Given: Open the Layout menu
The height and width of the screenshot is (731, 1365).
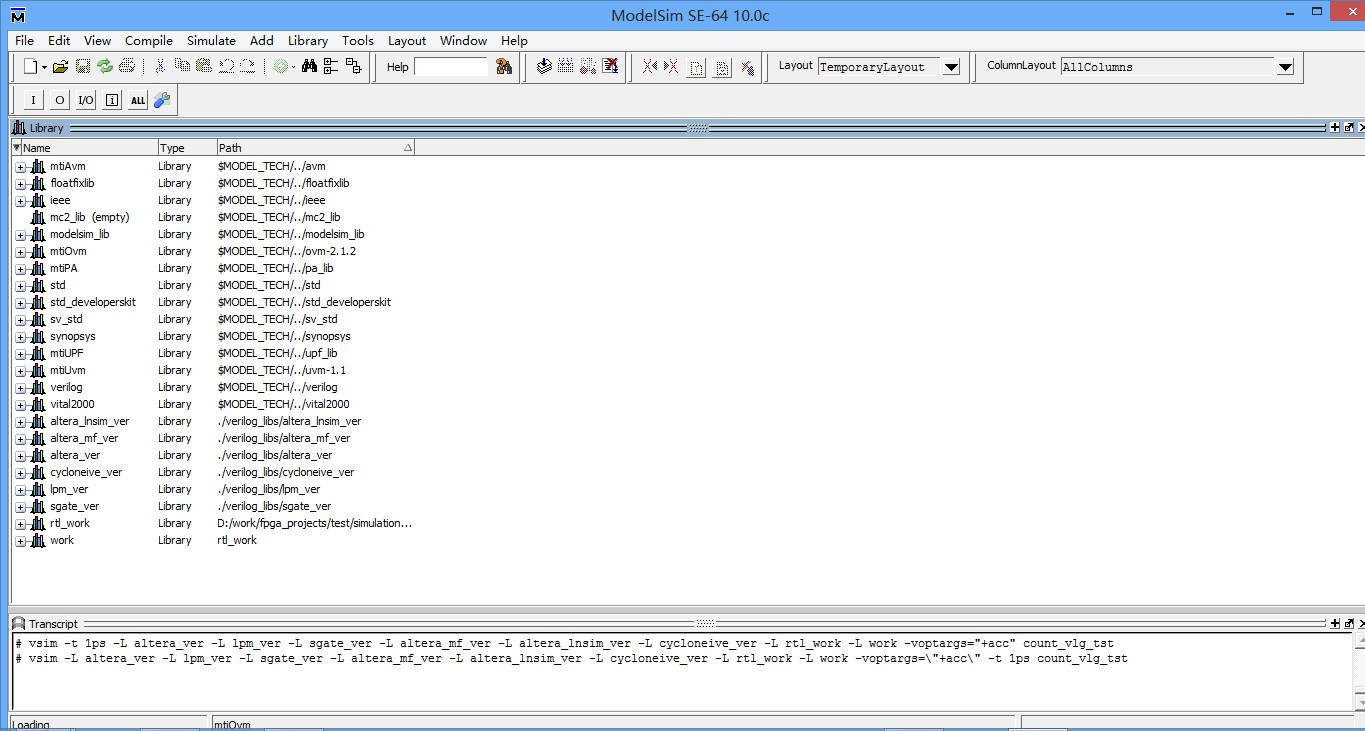Looking at the screenshot, I should (407, 40).
